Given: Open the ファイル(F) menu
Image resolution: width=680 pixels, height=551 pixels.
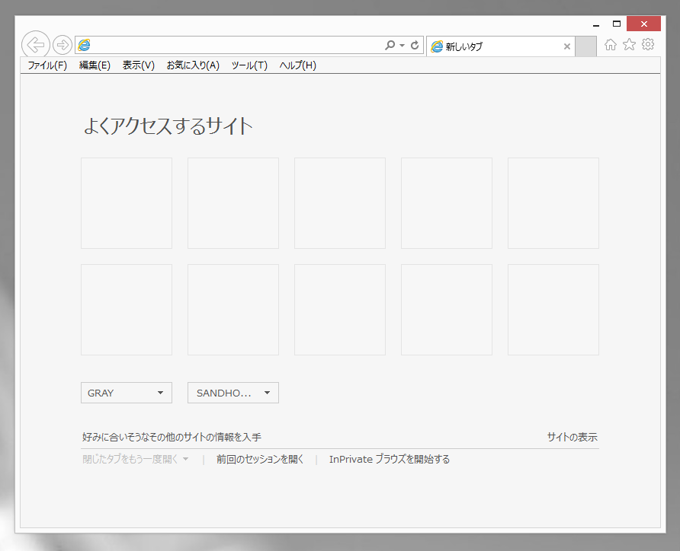Looking at the screenshot, I should tap(47, 65).
